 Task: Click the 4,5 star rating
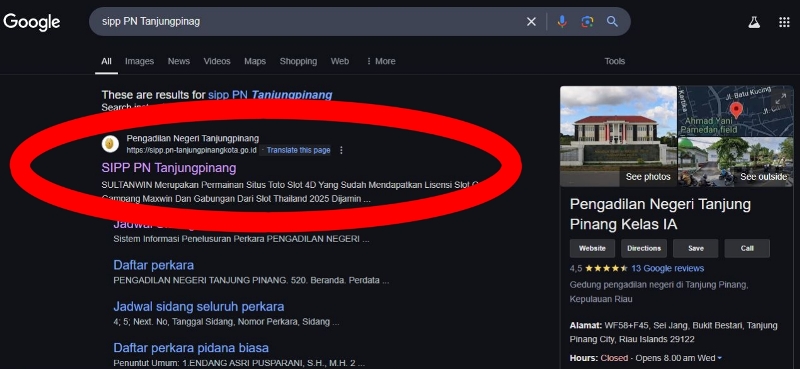[598, 268]
